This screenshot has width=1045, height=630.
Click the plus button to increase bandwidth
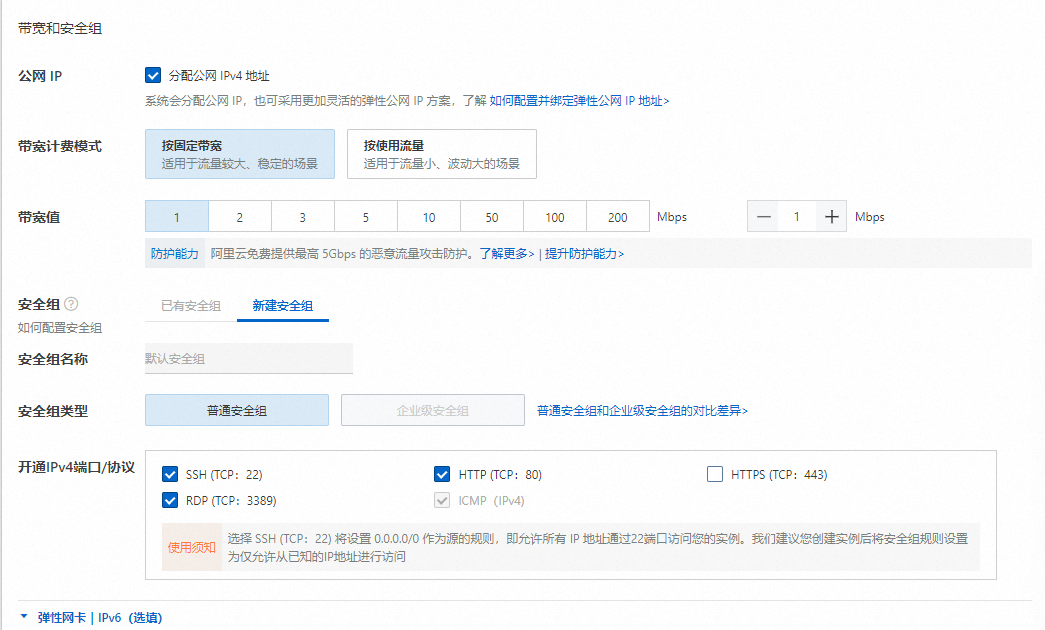[x=831, y=217]
